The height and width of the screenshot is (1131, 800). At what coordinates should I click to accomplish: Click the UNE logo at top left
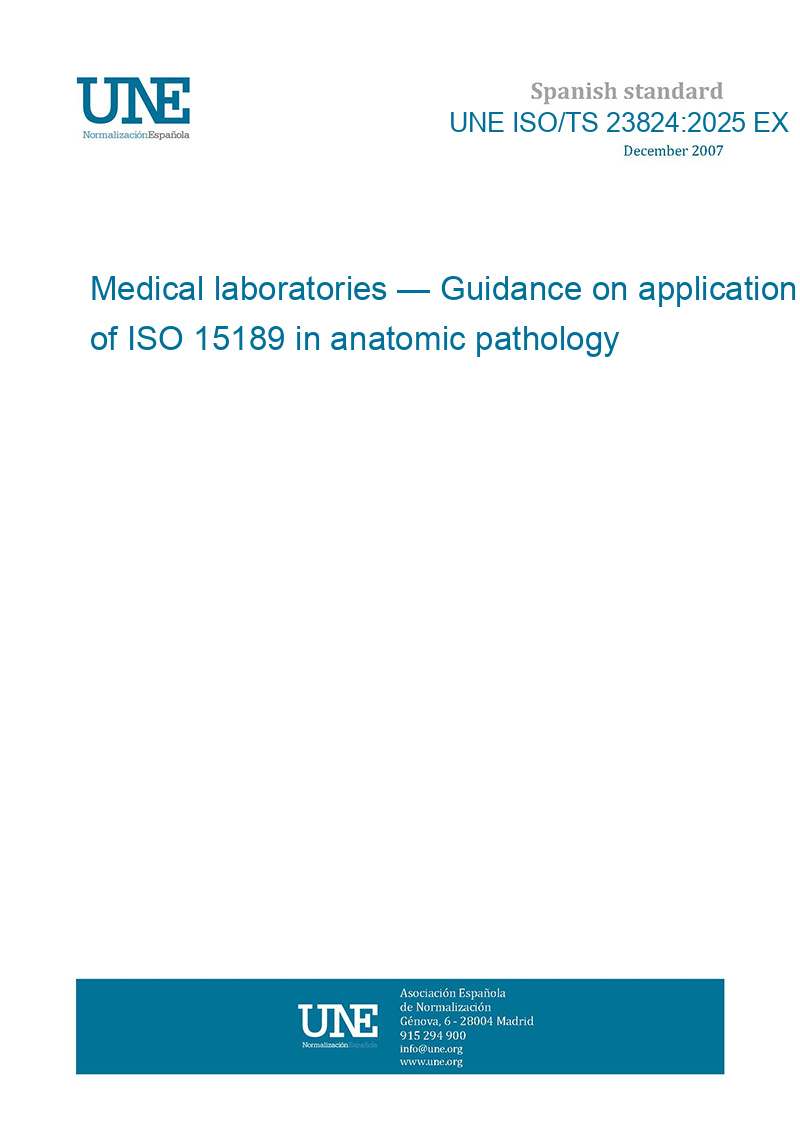point(133,100)
